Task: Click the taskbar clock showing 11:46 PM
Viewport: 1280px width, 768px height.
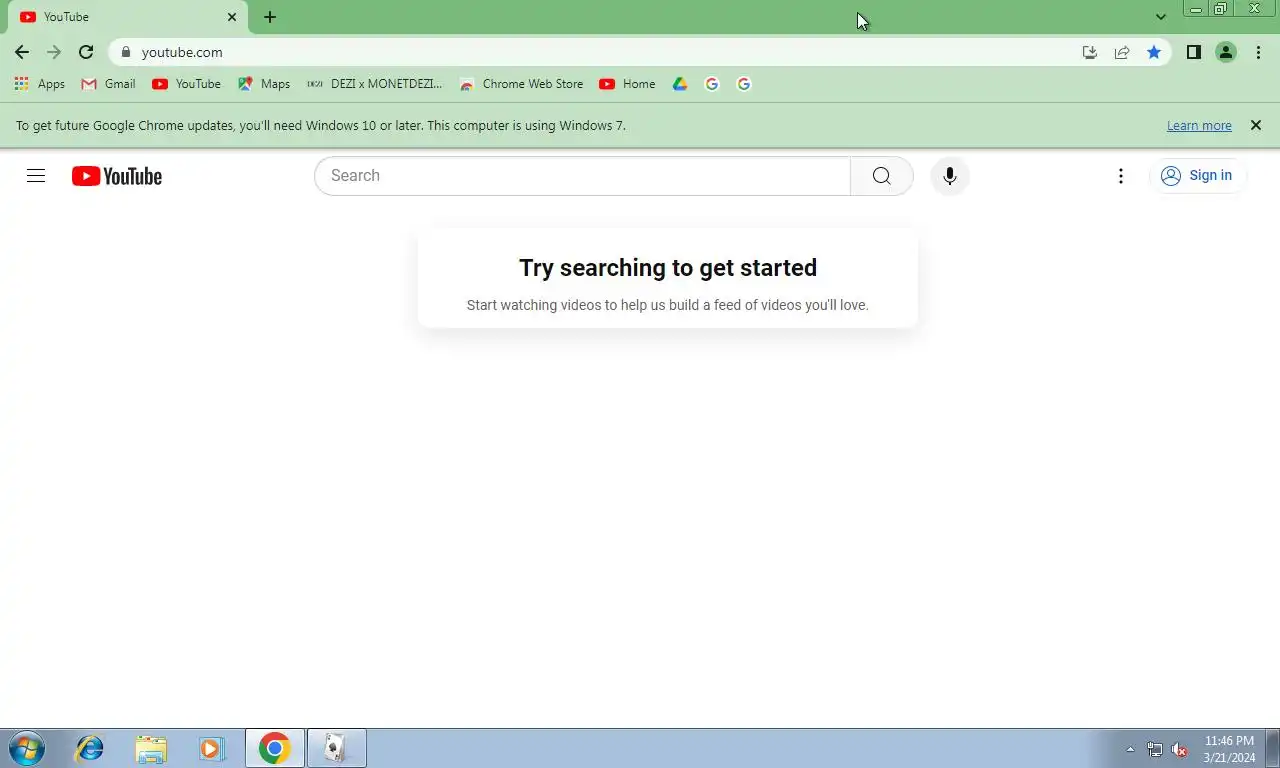Action: 1229,749
